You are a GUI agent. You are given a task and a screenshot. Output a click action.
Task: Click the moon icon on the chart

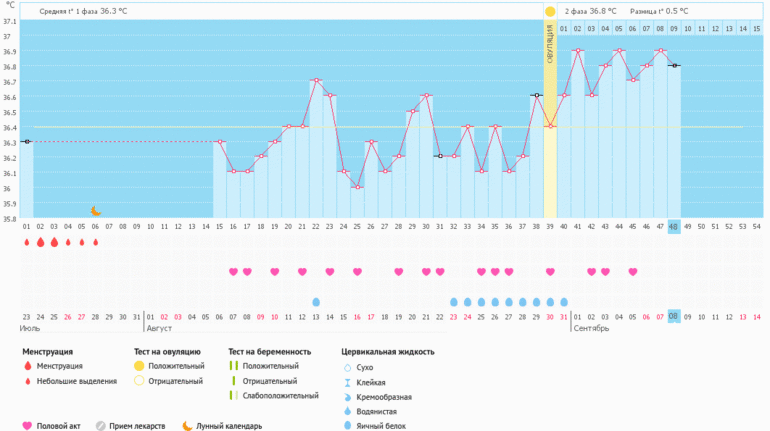[96, 211]
